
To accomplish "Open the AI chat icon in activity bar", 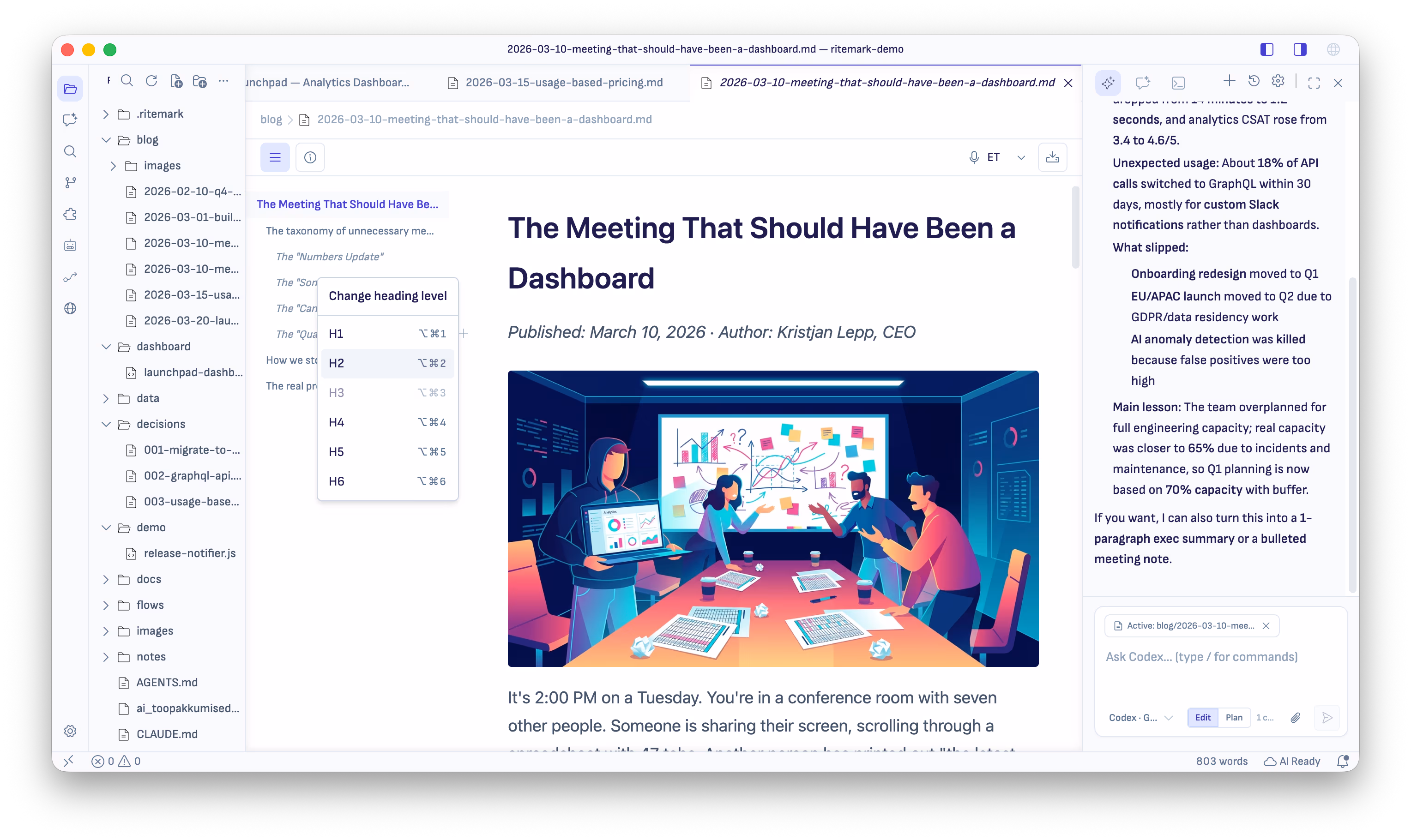I will [x=70, y=120].
